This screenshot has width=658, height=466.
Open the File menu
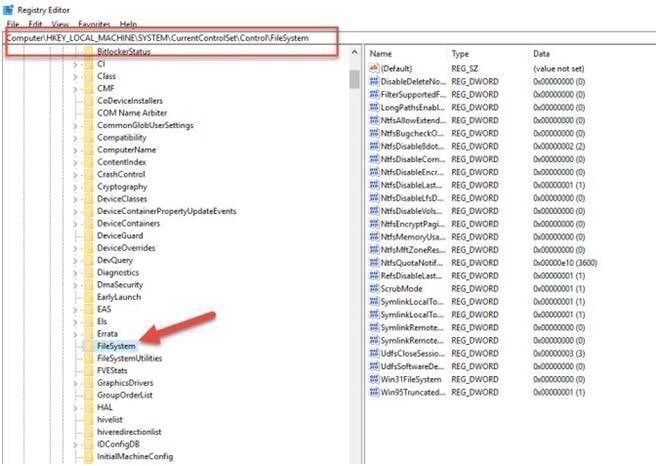click(13, 24)
